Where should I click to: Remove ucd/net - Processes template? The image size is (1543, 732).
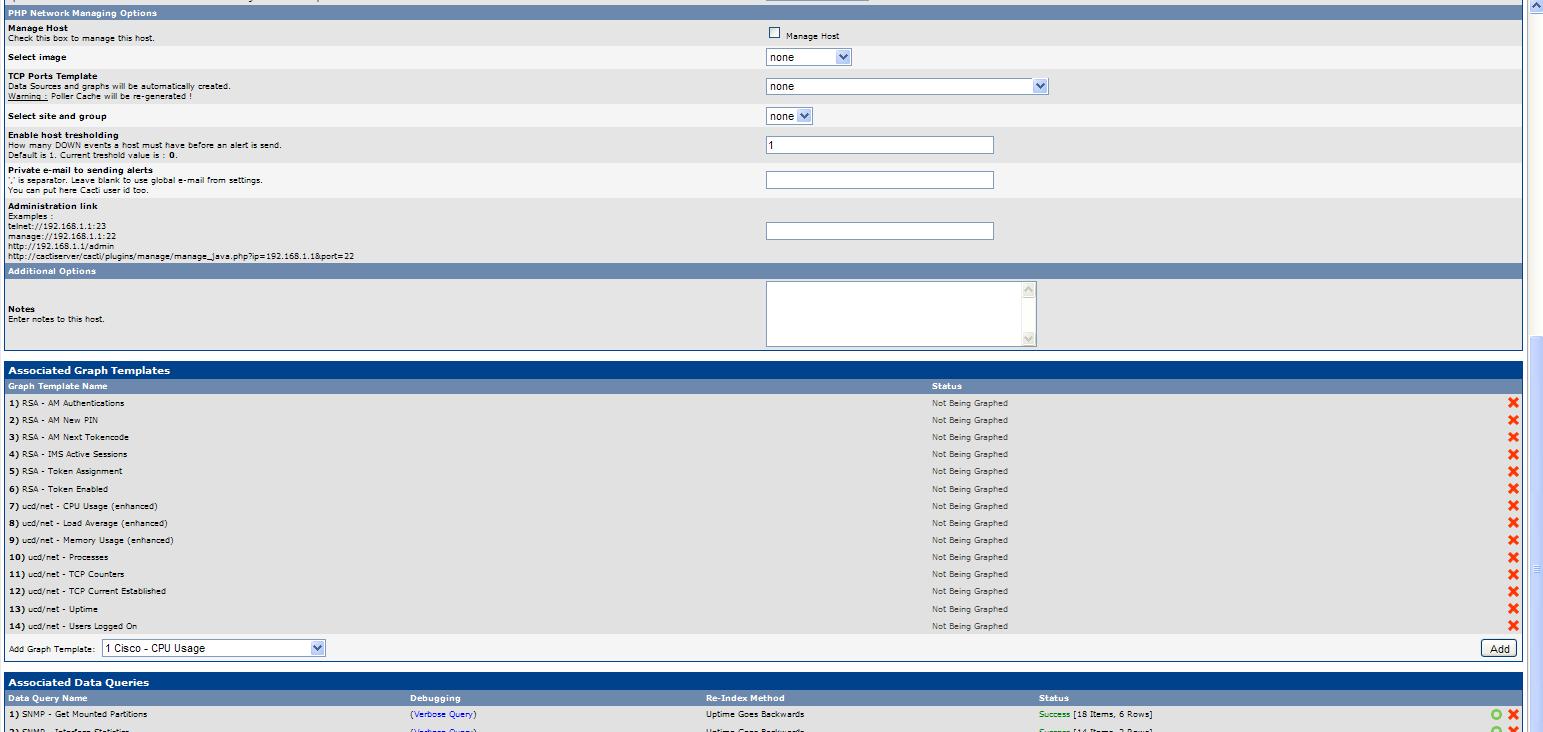(x=1513, y=557)
